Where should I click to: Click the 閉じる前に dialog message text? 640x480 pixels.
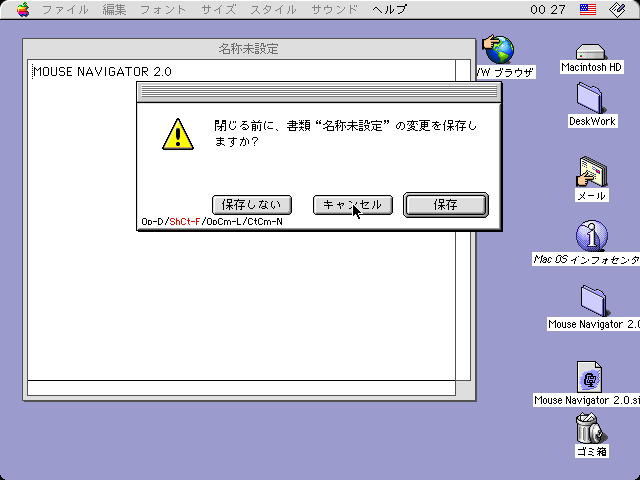pyautogui.click(x=345, y=133)
